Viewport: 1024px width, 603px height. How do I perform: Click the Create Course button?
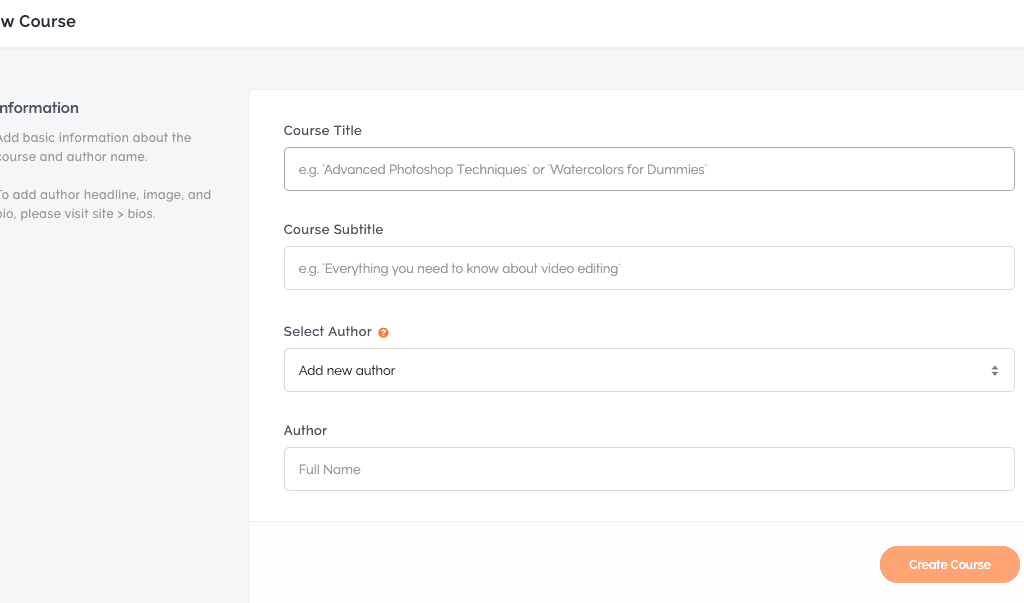950,564
